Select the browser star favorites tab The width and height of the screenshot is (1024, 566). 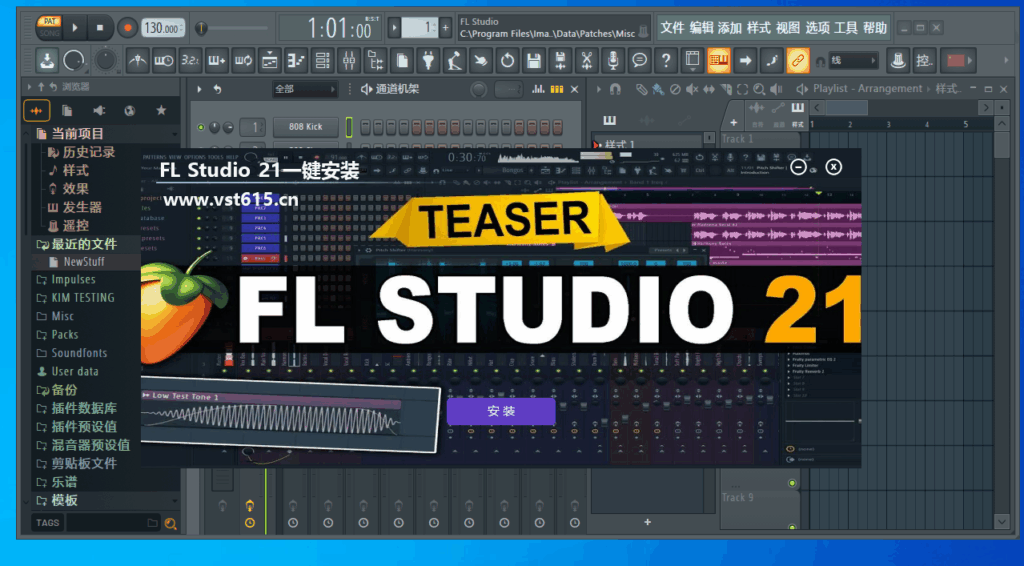pos(161,111)
